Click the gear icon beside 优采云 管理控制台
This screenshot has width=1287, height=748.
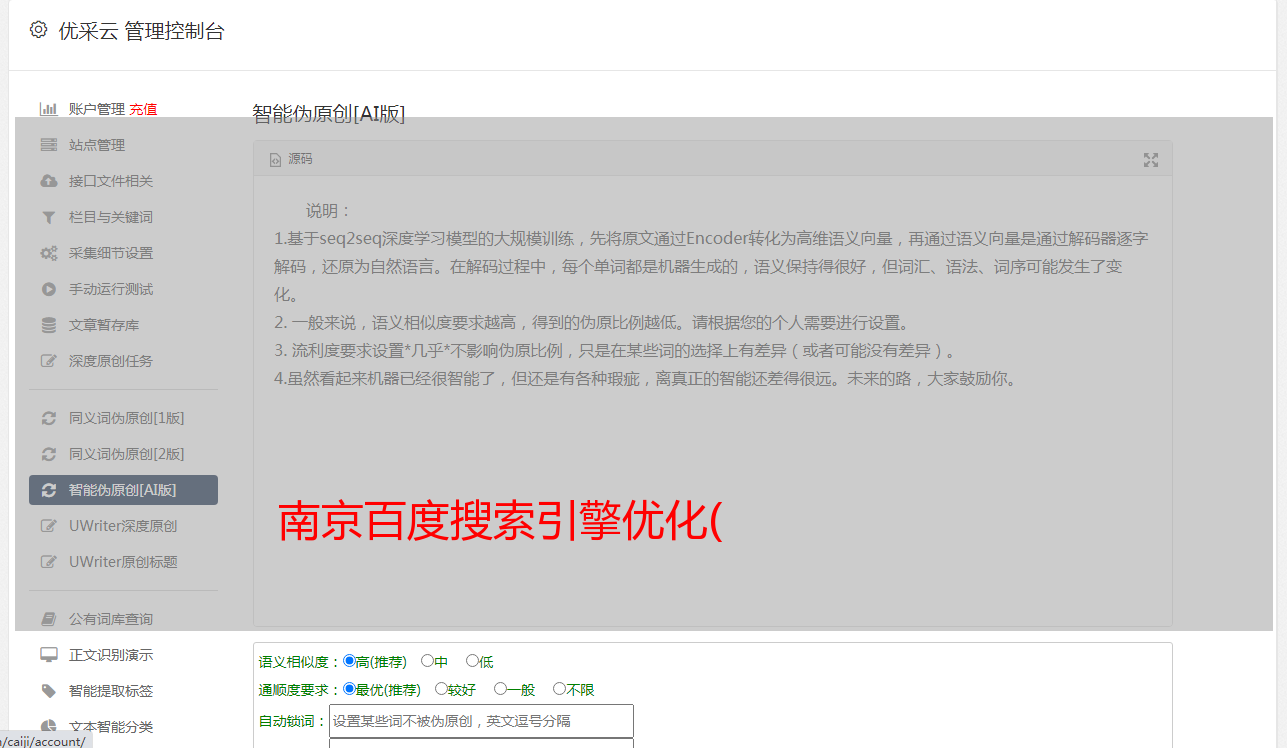[38, 30]
